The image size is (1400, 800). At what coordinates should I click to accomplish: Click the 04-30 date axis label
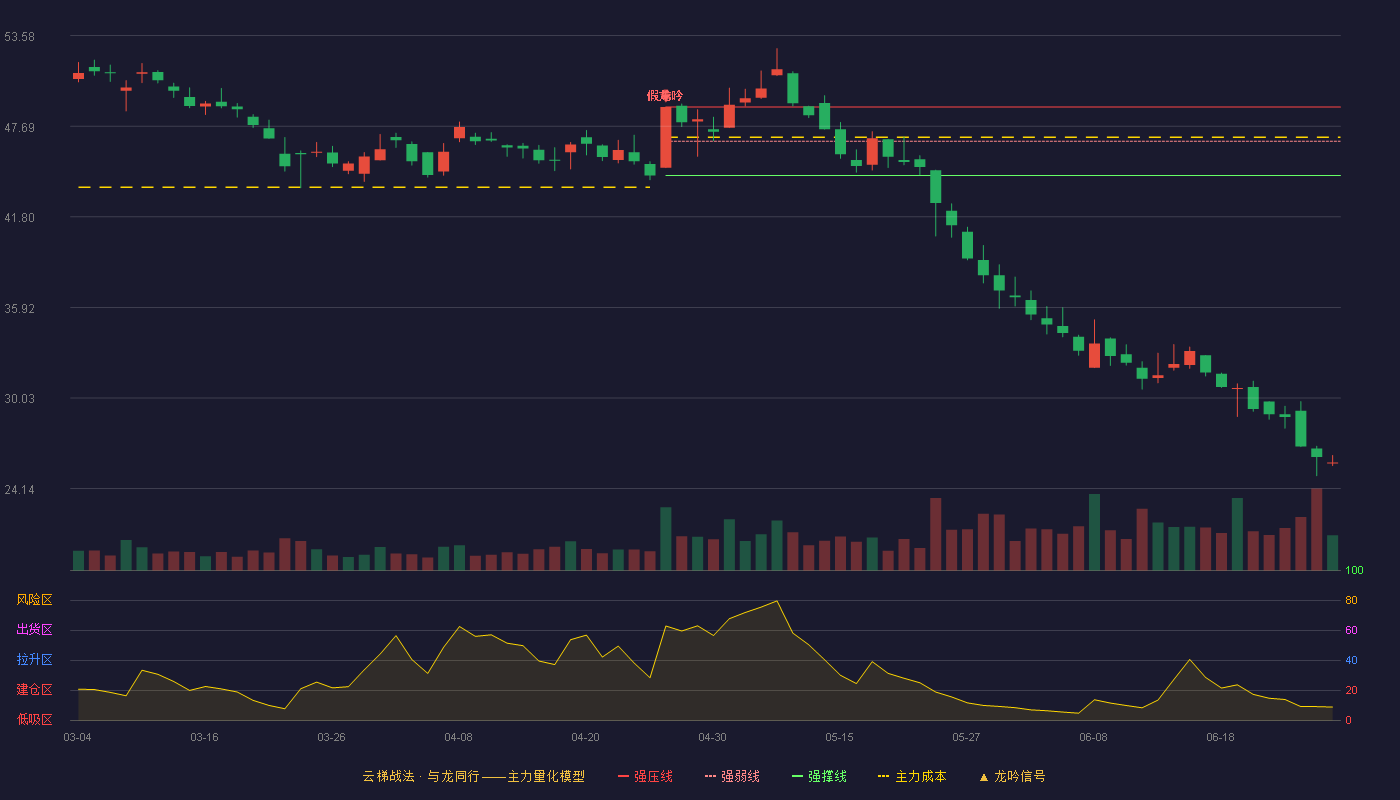coord(712,737)
